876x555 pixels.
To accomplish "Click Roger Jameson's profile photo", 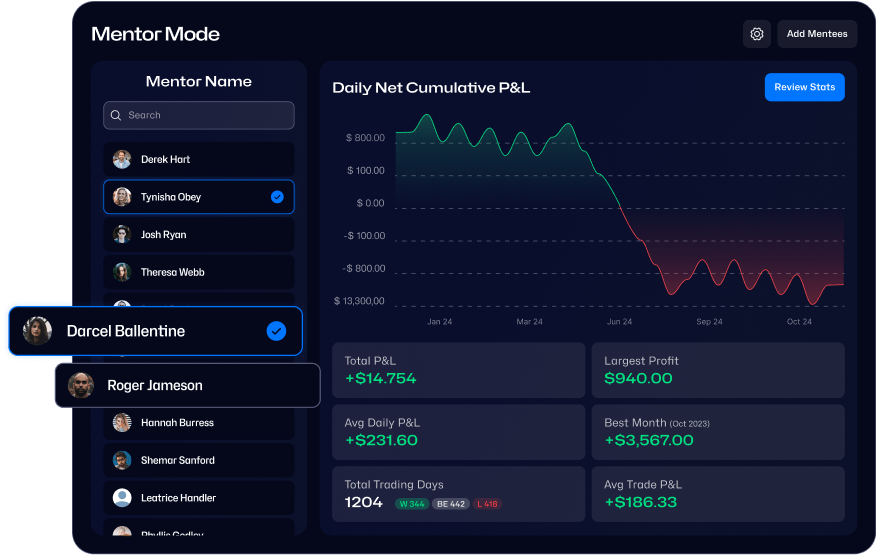I will (80, 385).
